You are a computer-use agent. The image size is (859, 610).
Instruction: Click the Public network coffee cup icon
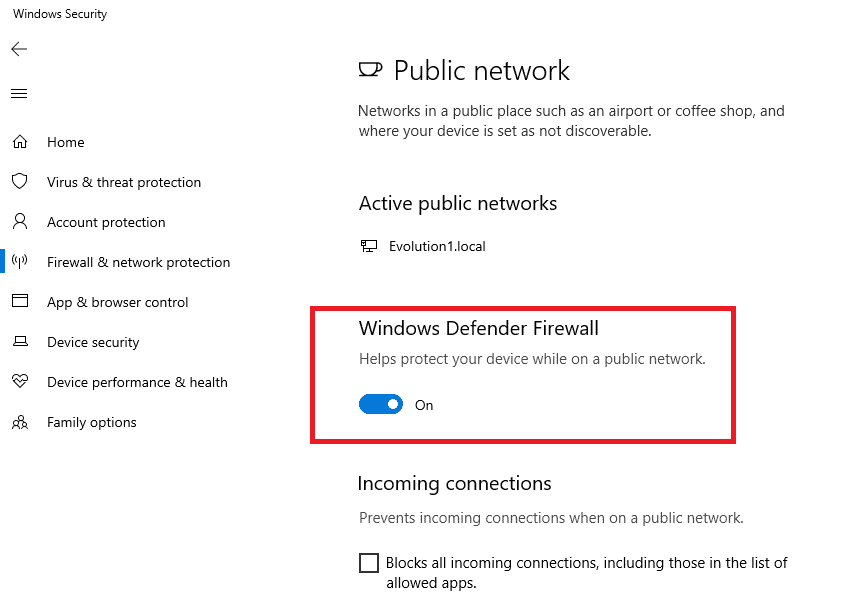click(x=370, y=70)
